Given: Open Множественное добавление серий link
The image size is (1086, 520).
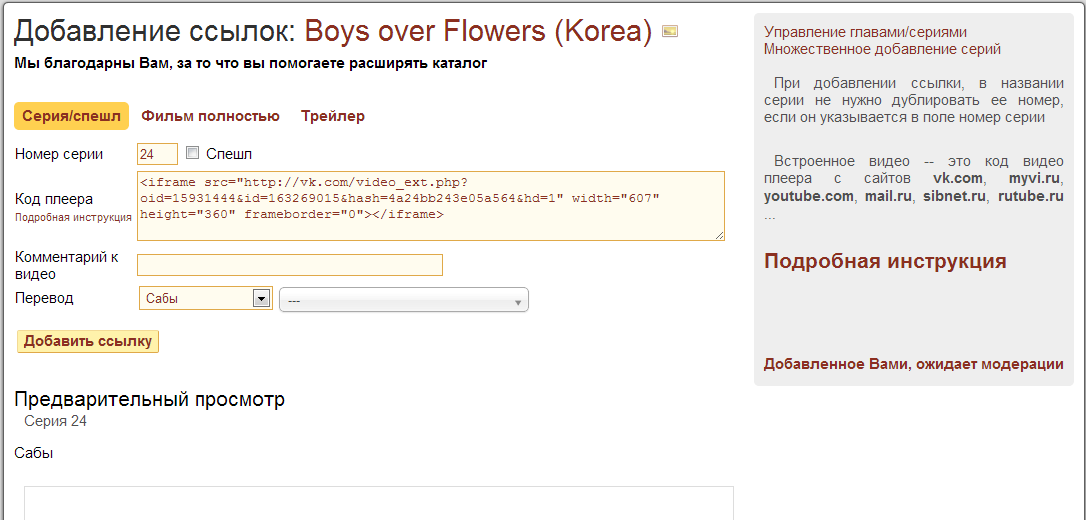Looking at the screenshot, I should pos(882,49).
